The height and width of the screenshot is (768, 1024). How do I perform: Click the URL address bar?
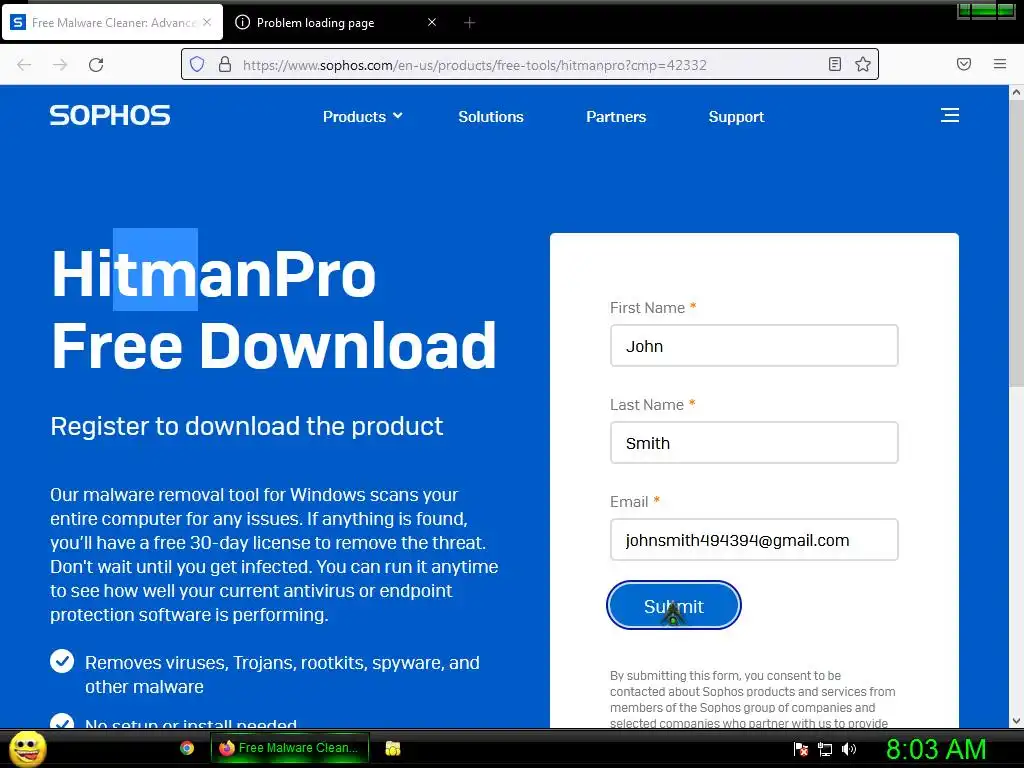coord(529,65)
